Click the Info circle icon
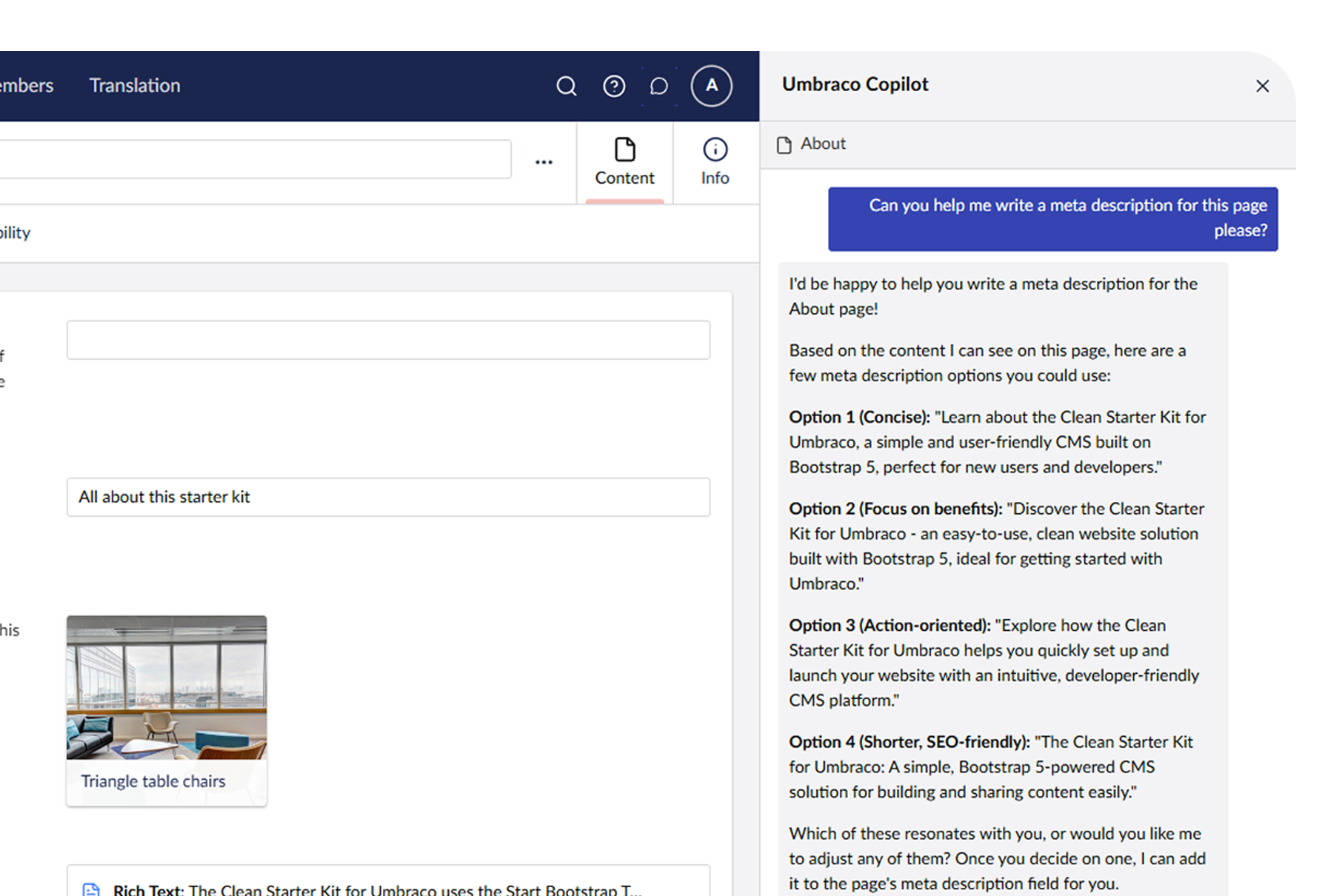The width and height of the screenshot is (1342, 896). 714,149
